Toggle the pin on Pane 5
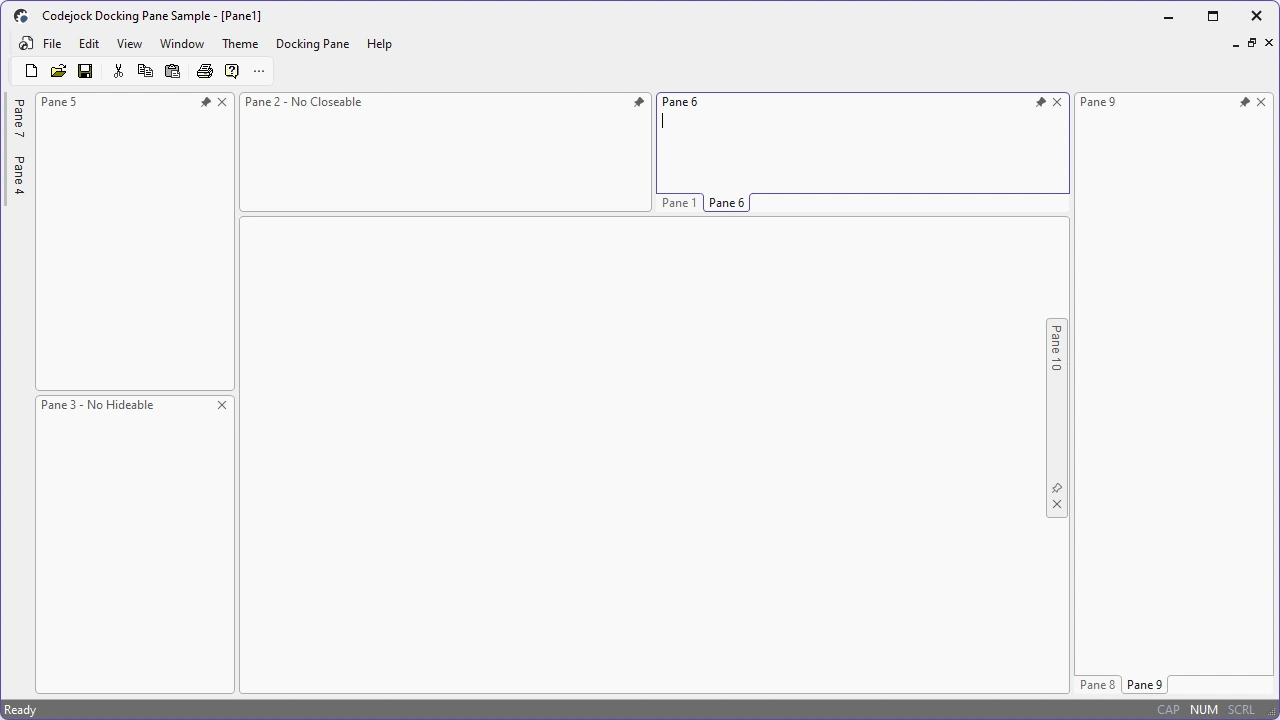 pos(206,102)
